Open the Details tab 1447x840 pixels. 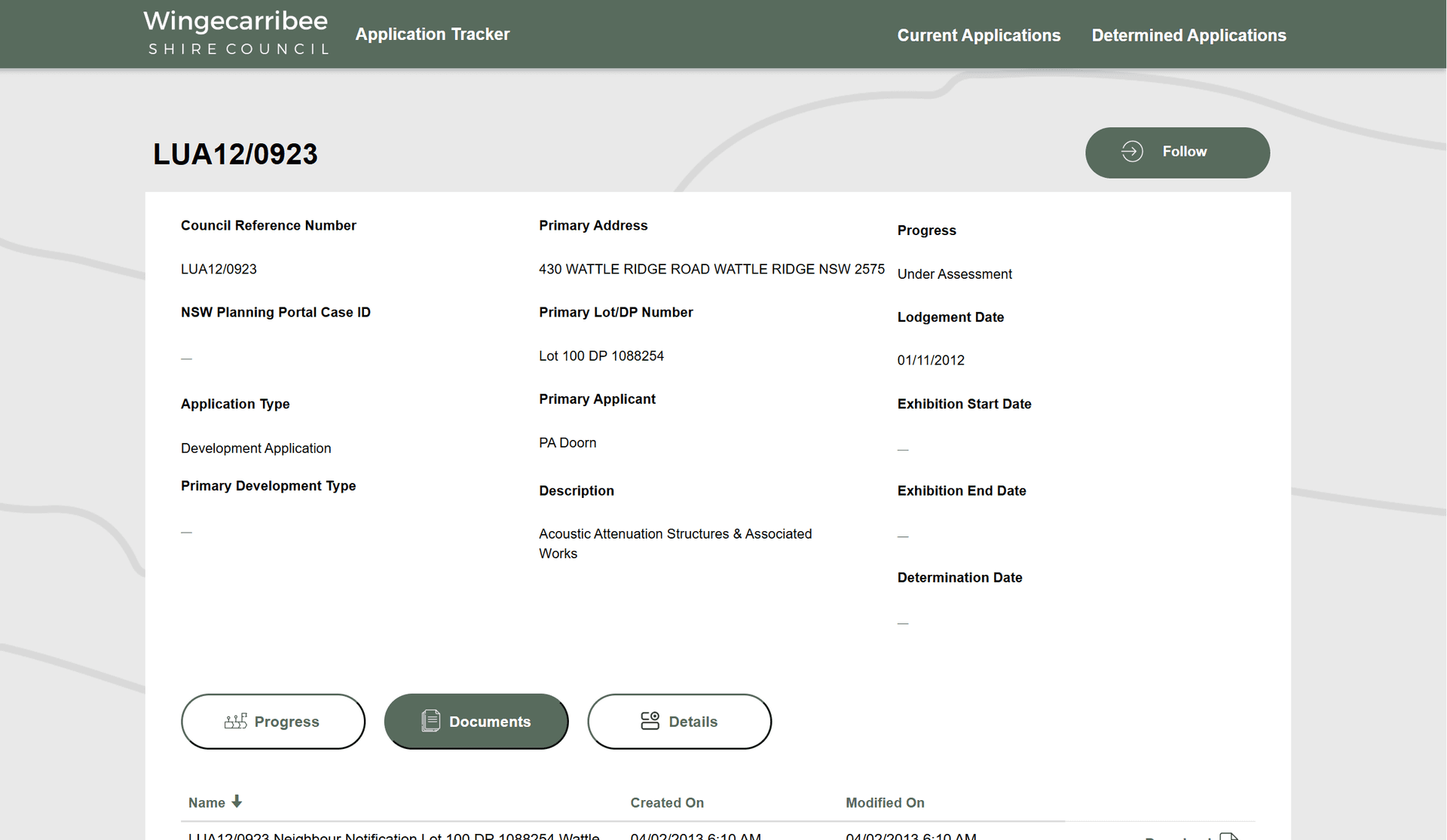pos(679,721)
